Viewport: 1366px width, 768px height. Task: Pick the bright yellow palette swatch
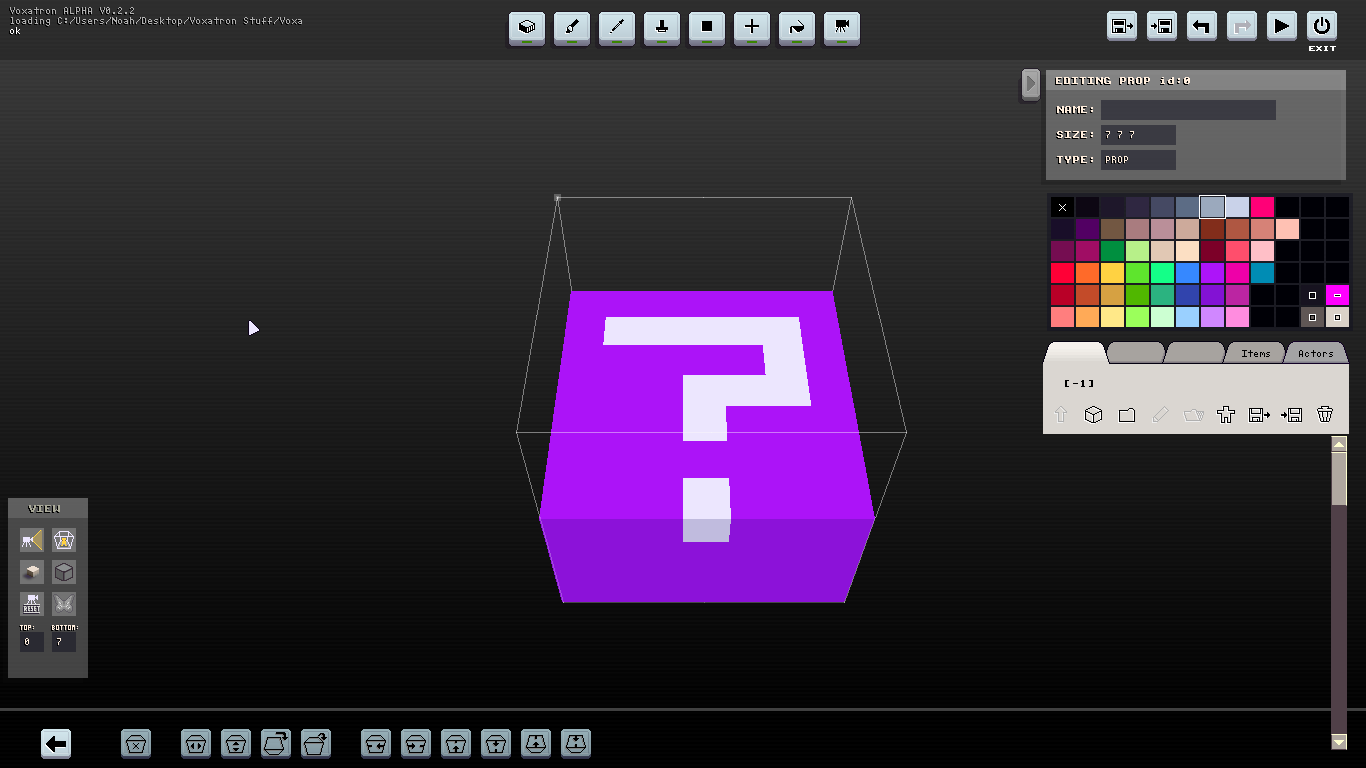coord(1112,273)
